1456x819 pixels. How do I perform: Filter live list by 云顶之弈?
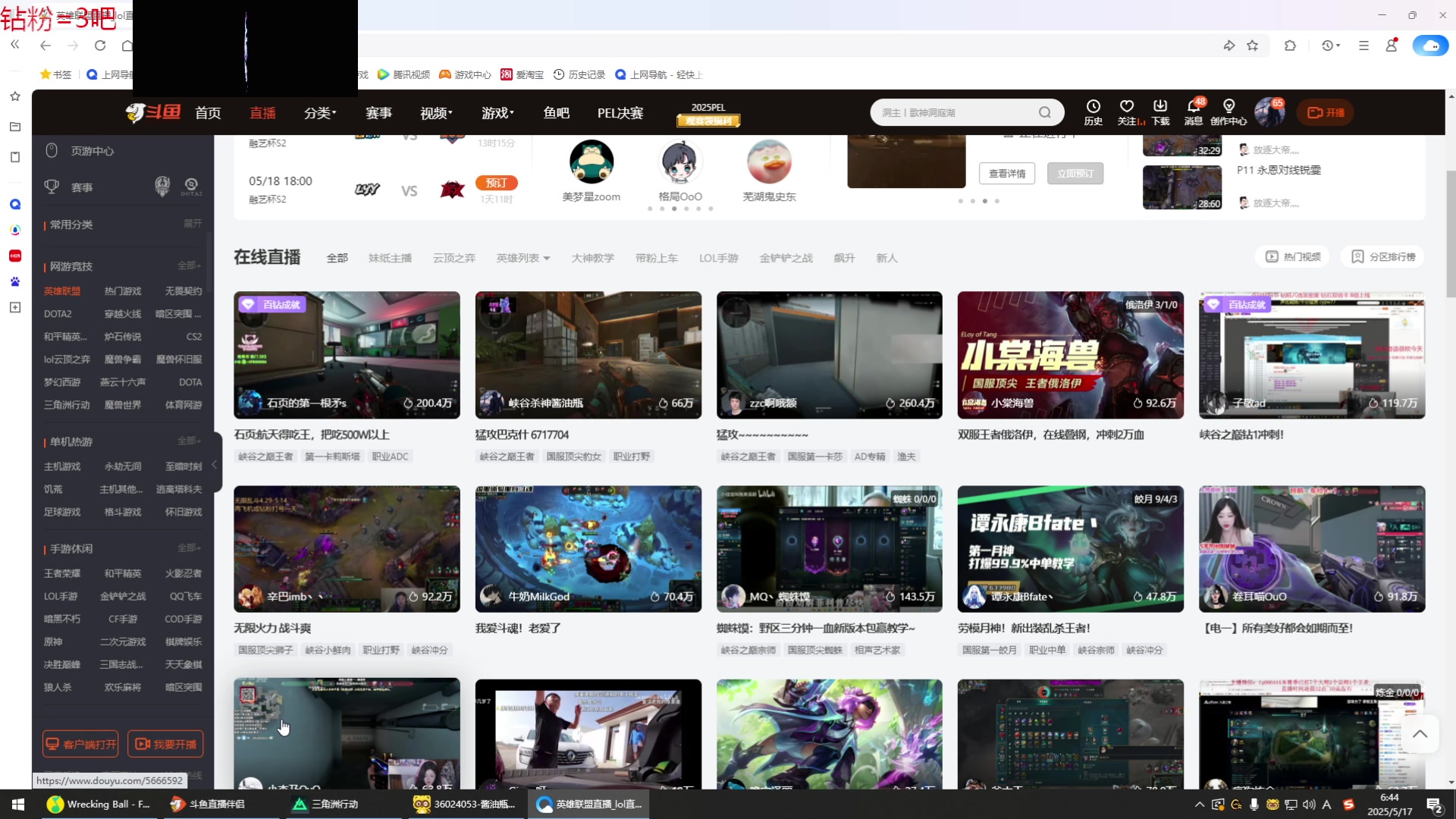point(453,258)
